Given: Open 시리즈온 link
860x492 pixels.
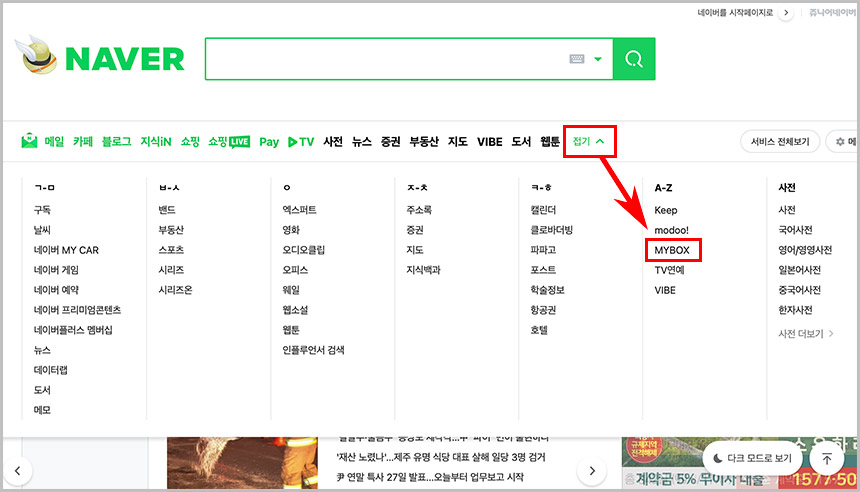Looking at the screenshot, I should pos(176,290).
